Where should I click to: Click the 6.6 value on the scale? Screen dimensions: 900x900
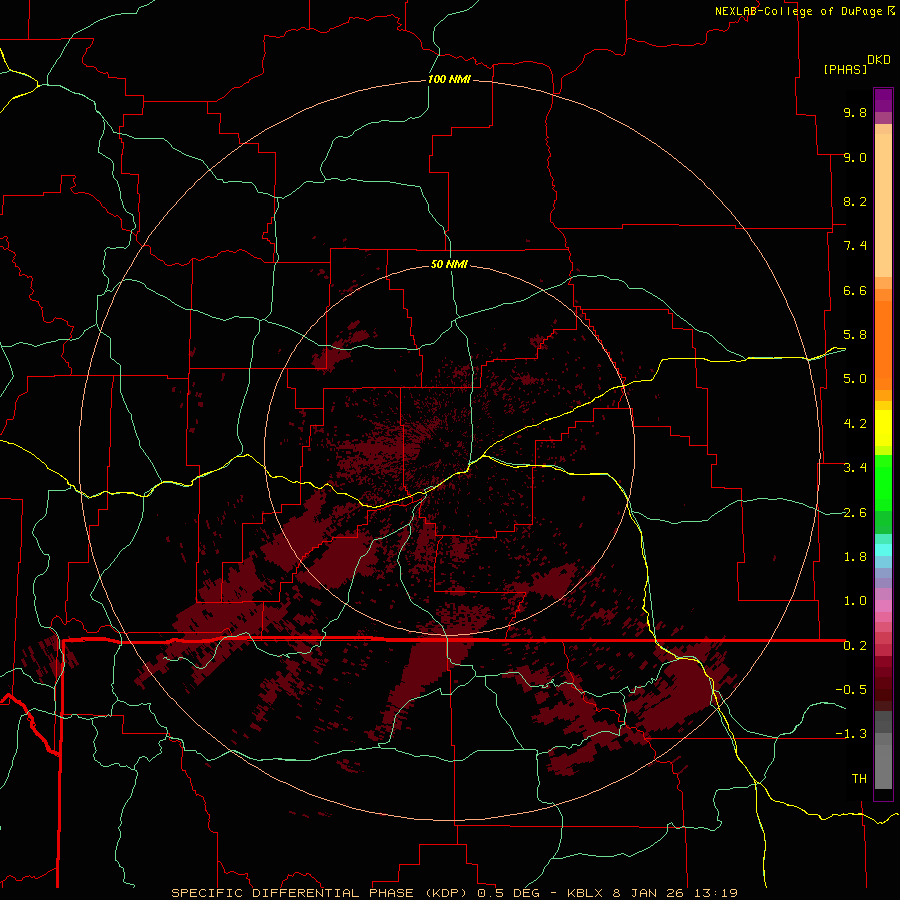(855, 290)
